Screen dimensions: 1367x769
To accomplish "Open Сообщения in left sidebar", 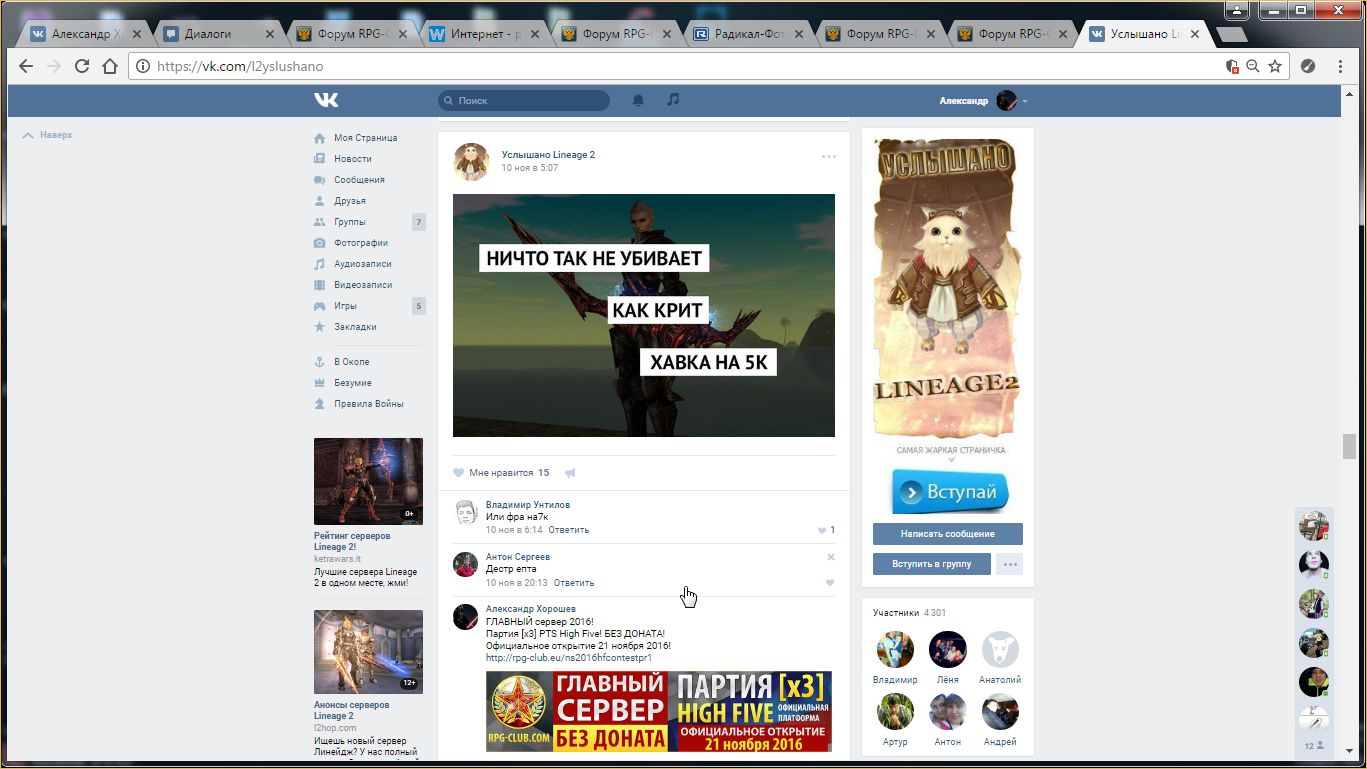I will [x=359, y=180].
